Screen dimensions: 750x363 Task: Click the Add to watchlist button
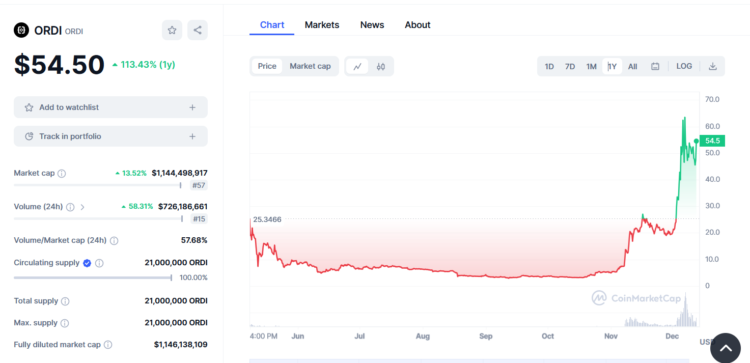pos(110,107)
